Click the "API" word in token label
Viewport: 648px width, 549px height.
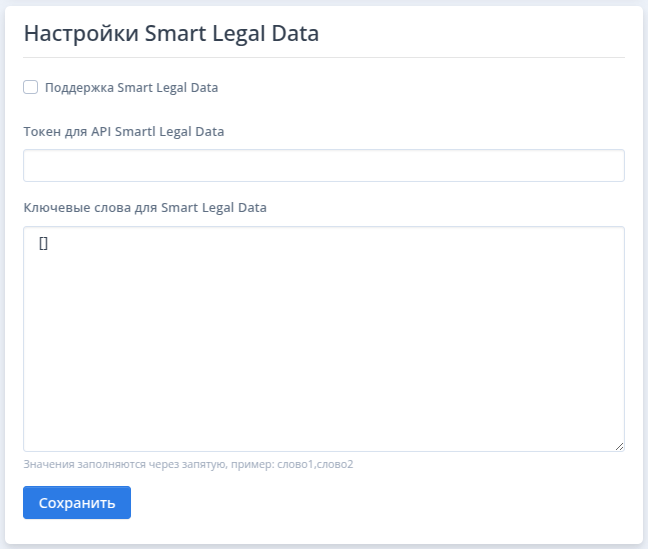[101, 131]
